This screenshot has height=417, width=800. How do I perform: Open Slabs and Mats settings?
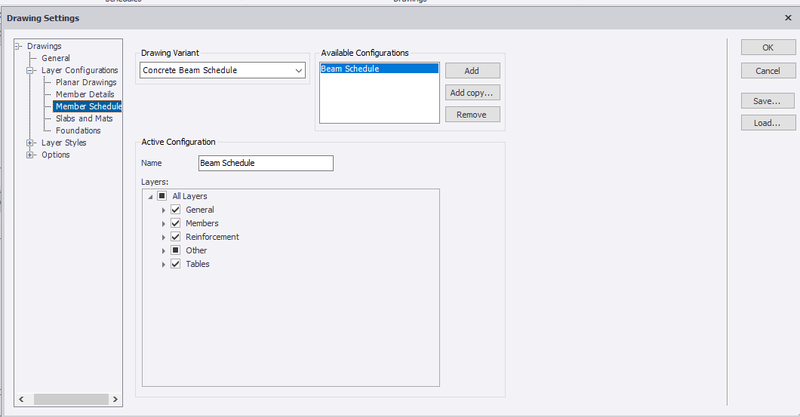click(84, 118)
